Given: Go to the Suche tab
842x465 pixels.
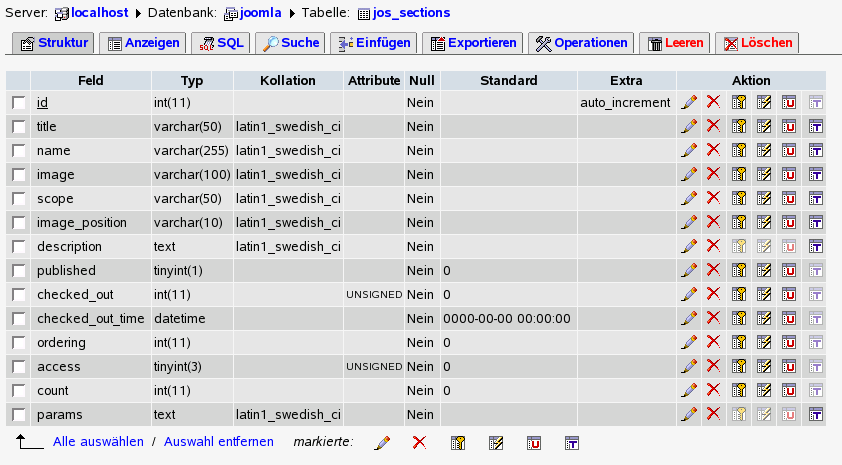Looking at the screenshot, I should [290, 43].
